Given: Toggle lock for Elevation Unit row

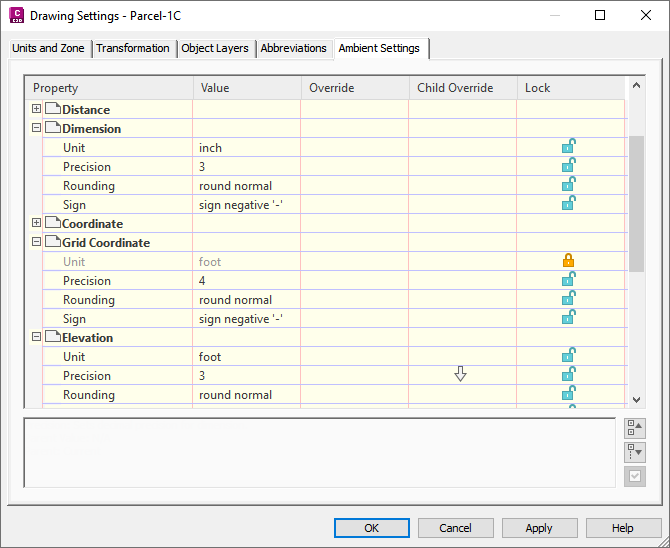Looking at the screenshot, I should 568,357.
